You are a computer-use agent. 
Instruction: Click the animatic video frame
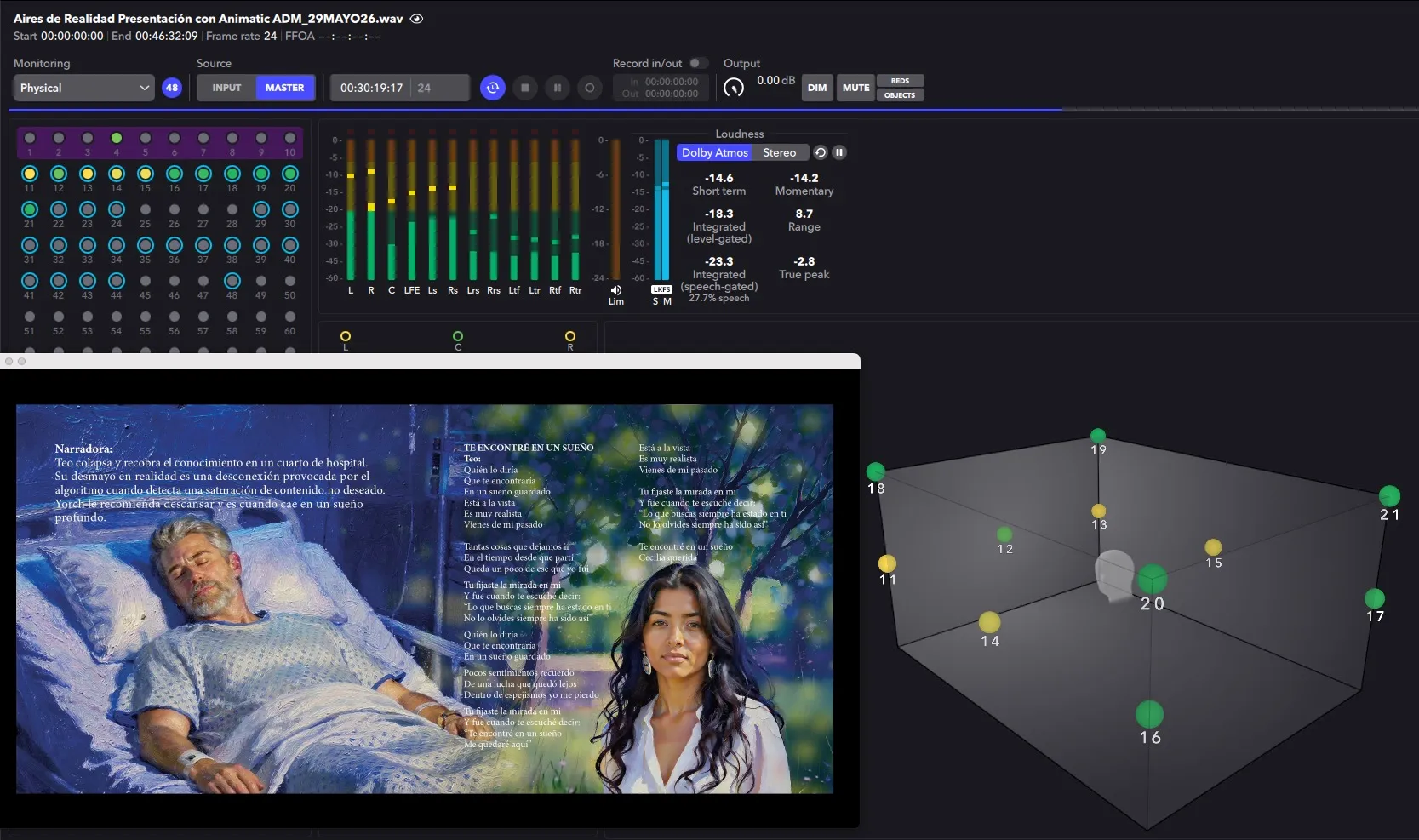coord(425,598)
